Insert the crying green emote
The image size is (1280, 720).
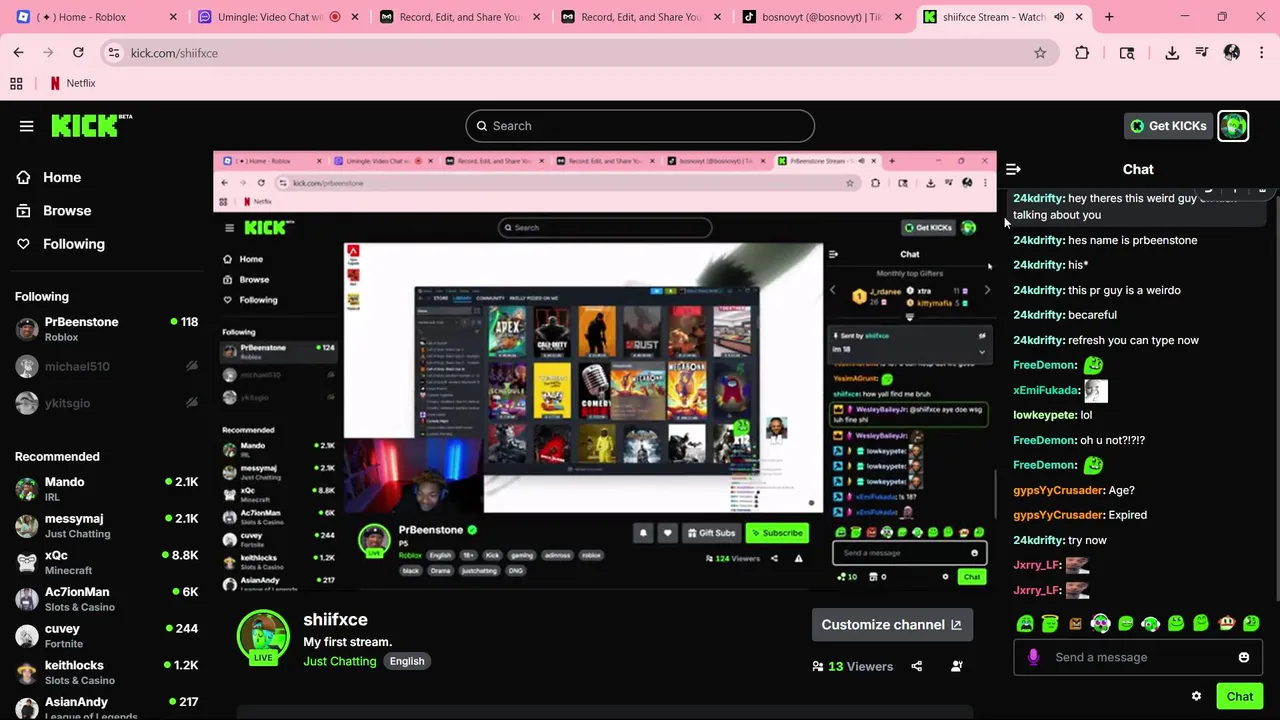(x=1025, y=624)
